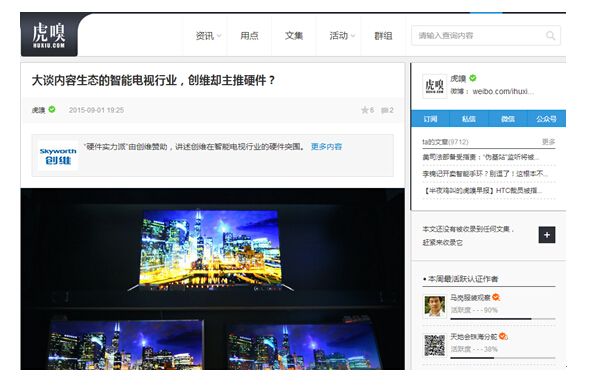Viewport: 599px width, 377px height.
Task: Select the 公众号 tab in author panel
Action: coord(546,119)
